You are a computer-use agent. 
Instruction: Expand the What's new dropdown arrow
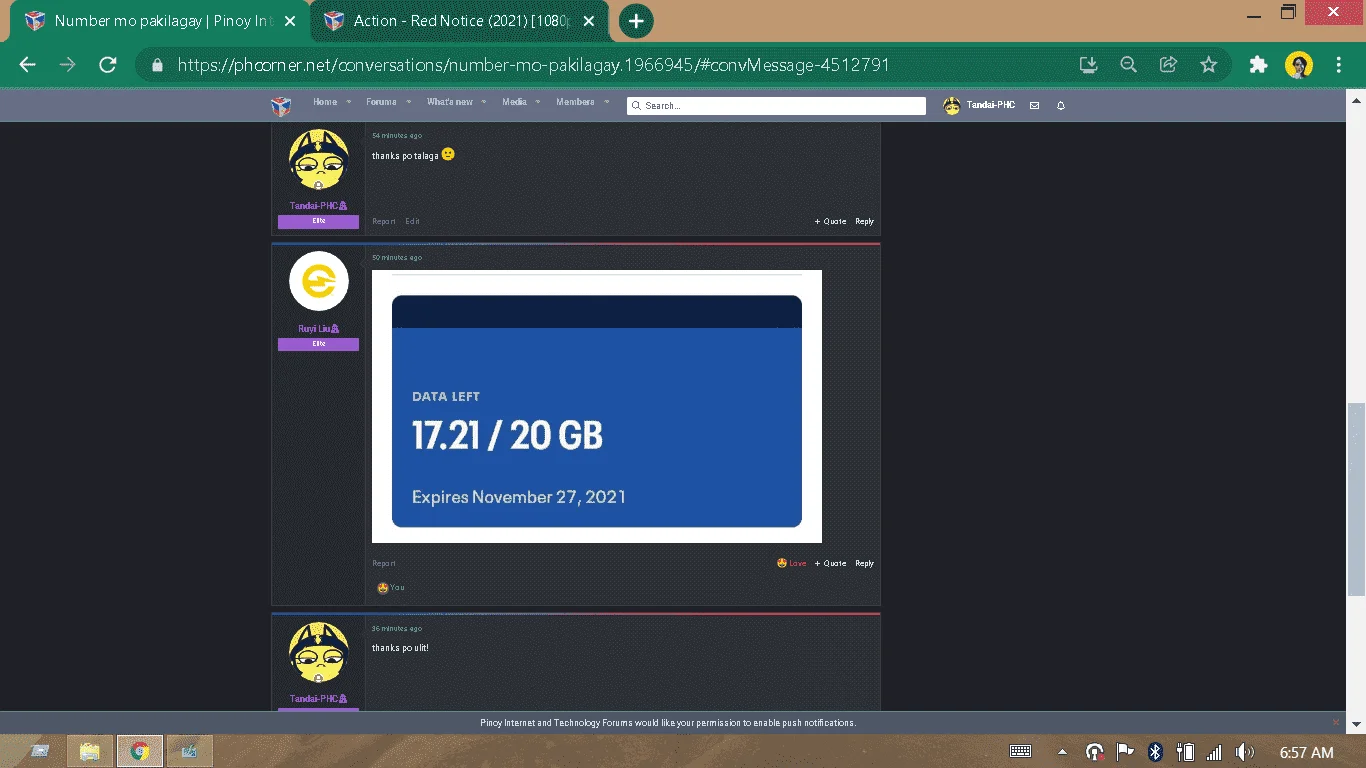(484, 102)
